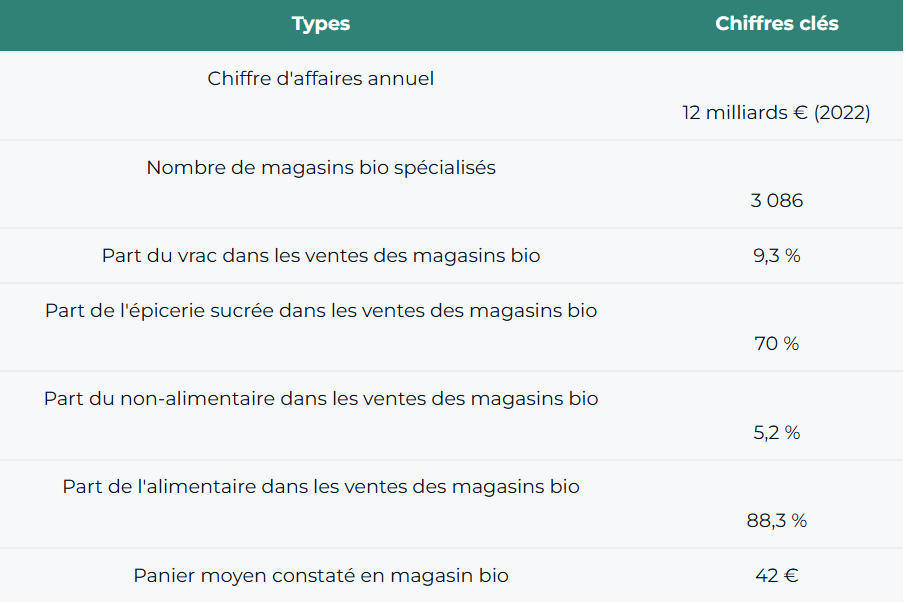Click the '3 086' stores figure
The image size is (906, 604).
tap(776, 201)
